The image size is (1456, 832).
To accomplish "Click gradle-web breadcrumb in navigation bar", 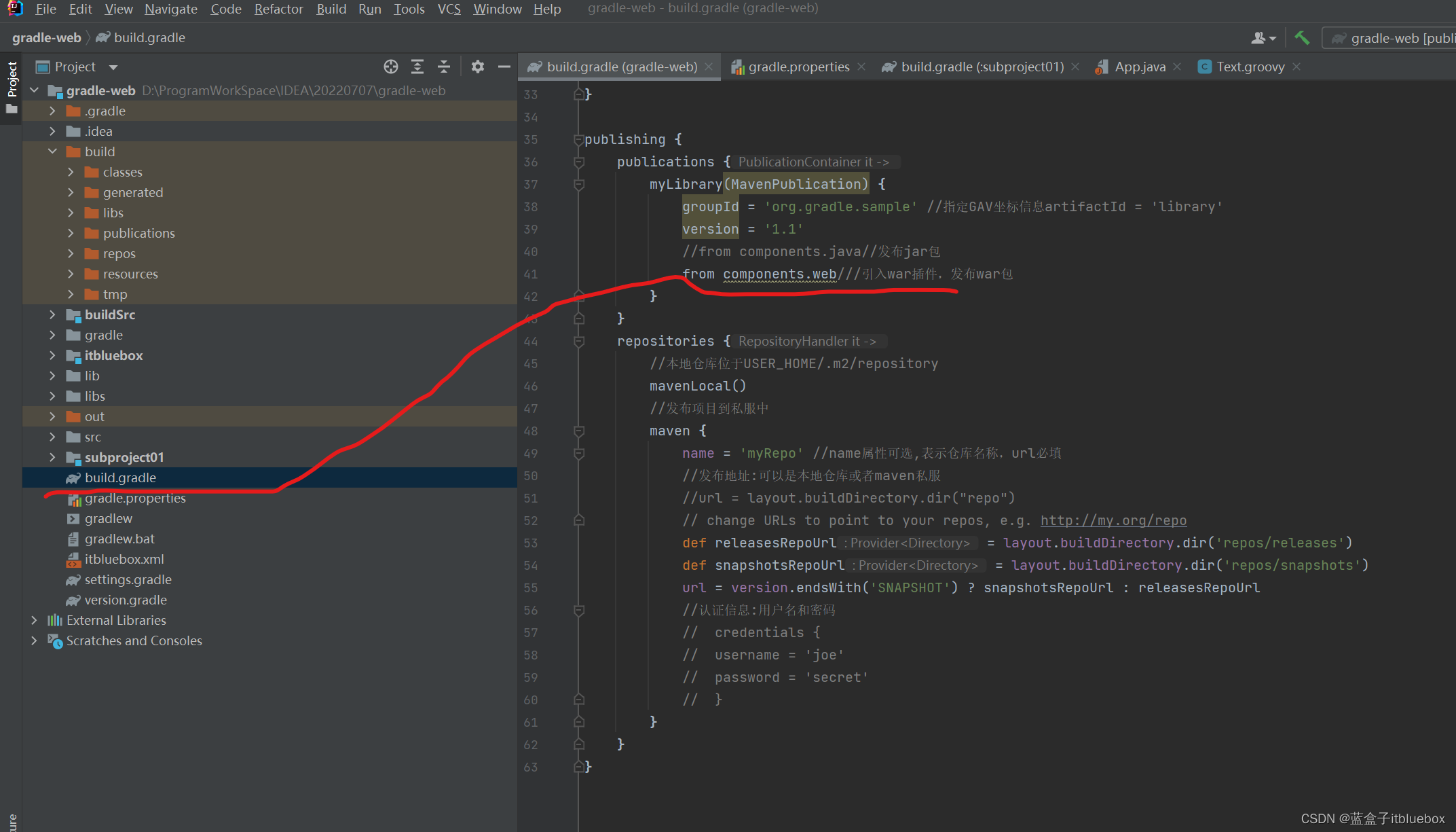I will tap(46, 38).
